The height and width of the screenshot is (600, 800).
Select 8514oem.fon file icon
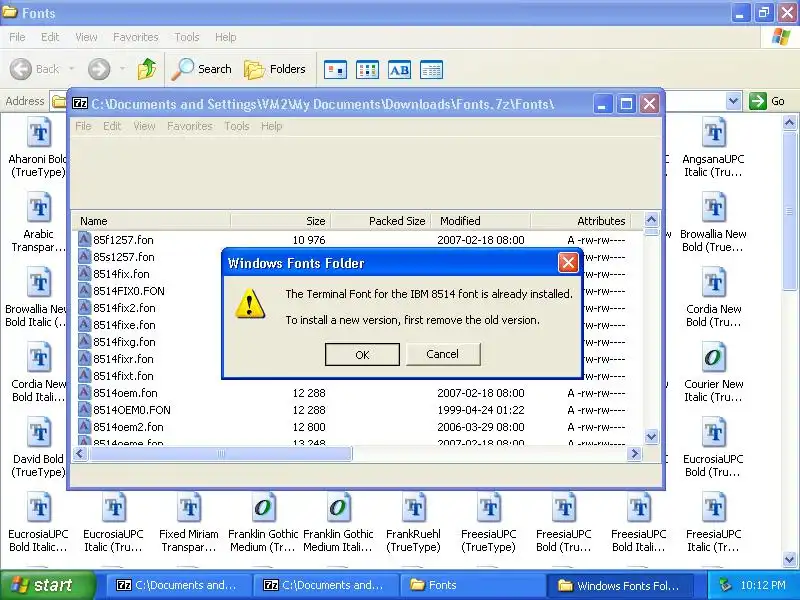click(x=84, y=393)
